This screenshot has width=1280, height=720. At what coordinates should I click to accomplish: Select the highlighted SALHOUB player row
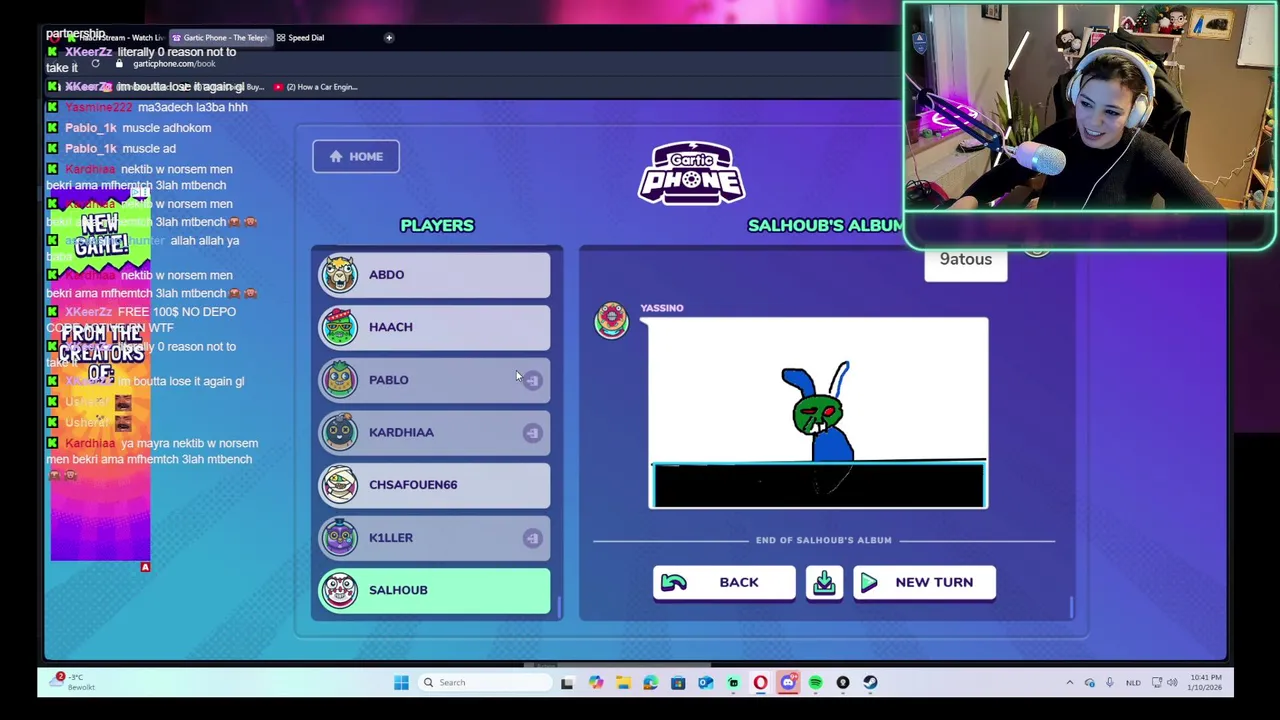coord(434,590)
